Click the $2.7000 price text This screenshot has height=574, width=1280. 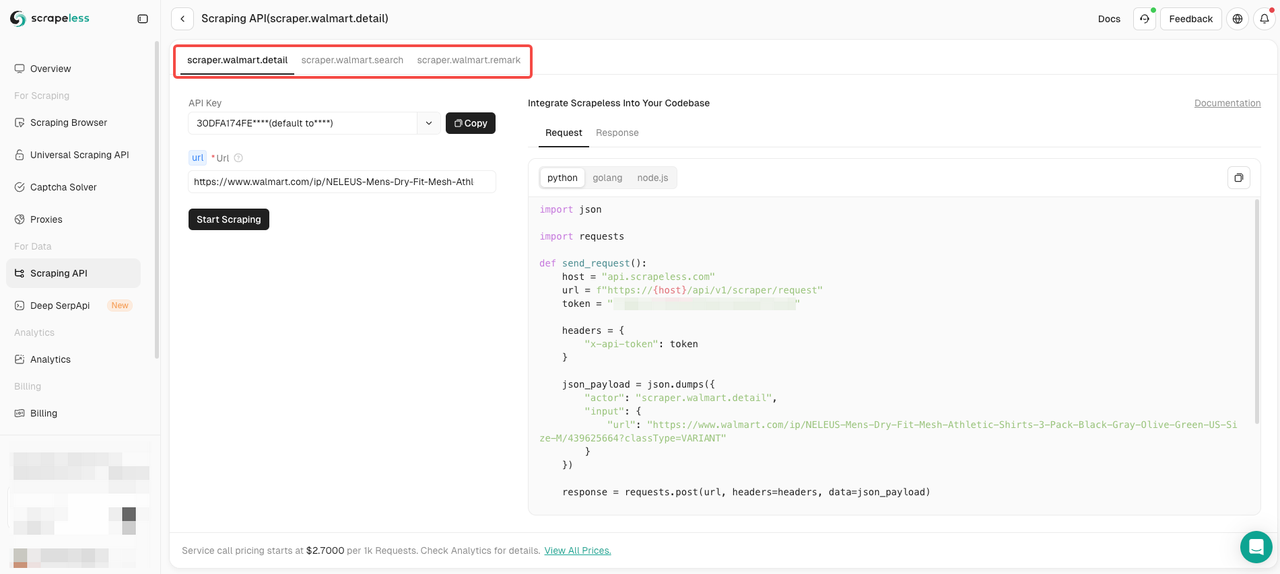point(325,551)
